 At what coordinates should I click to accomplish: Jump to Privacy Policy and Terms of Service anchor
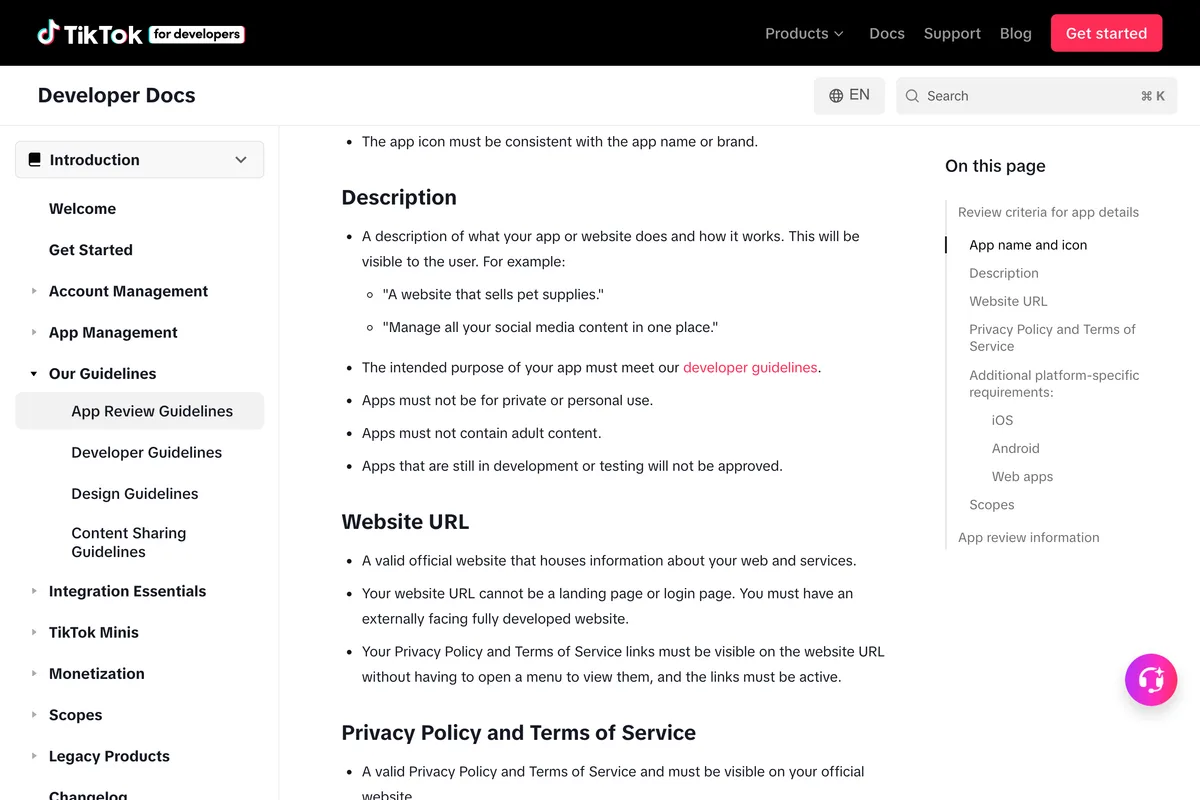[1052, 338]
